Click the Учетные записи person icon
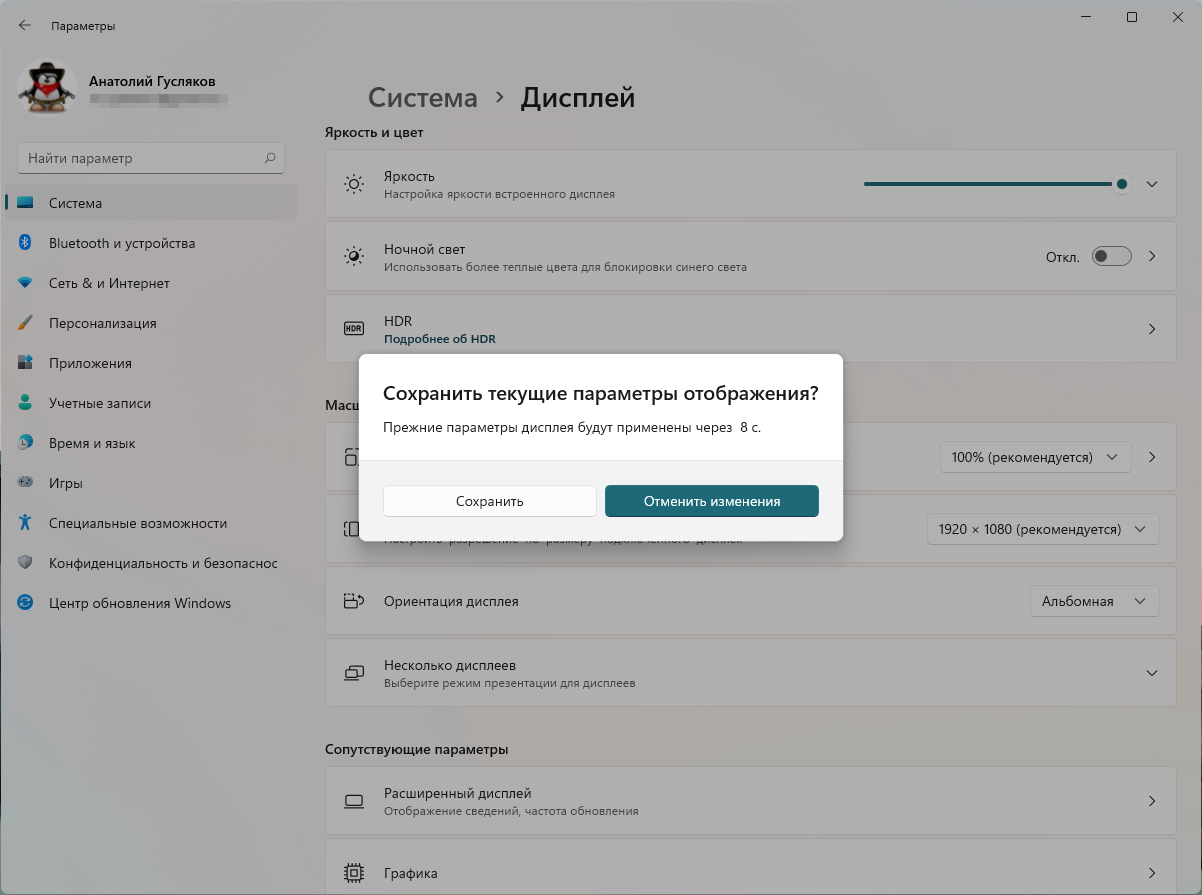1202x895 pixels. tap(26, 403)
